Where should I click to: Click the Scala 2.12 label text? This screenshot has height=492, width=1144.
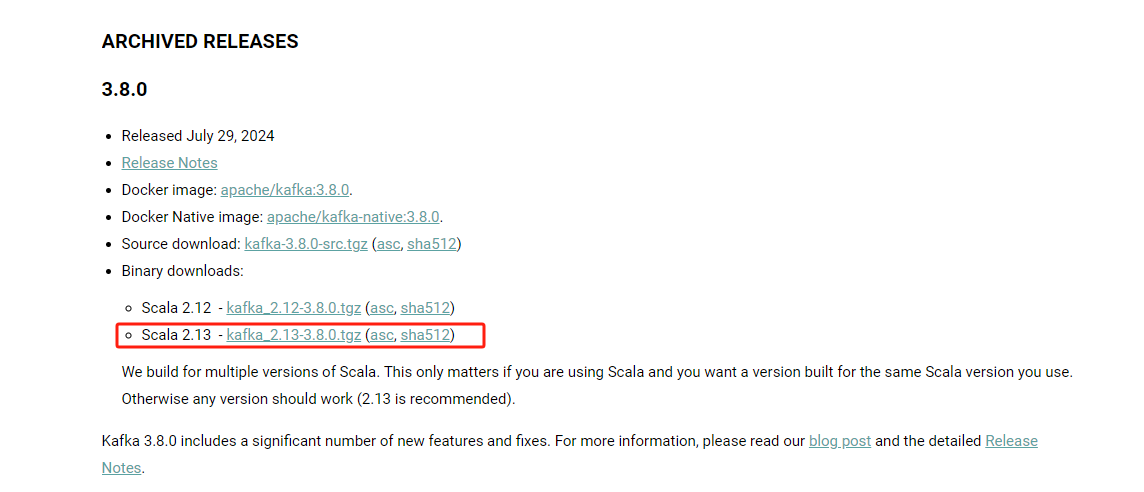pyautogui.click(x=177, y=308)
